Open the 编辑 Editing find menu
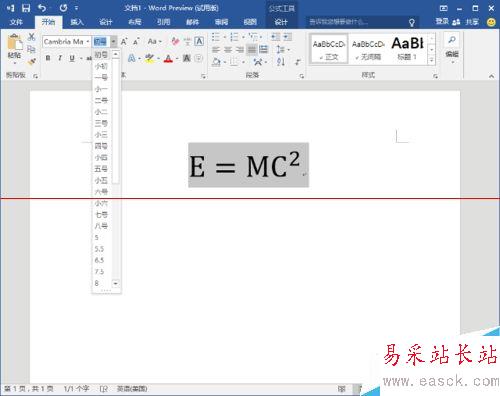500x396 pixels. (x=452, y=48)
